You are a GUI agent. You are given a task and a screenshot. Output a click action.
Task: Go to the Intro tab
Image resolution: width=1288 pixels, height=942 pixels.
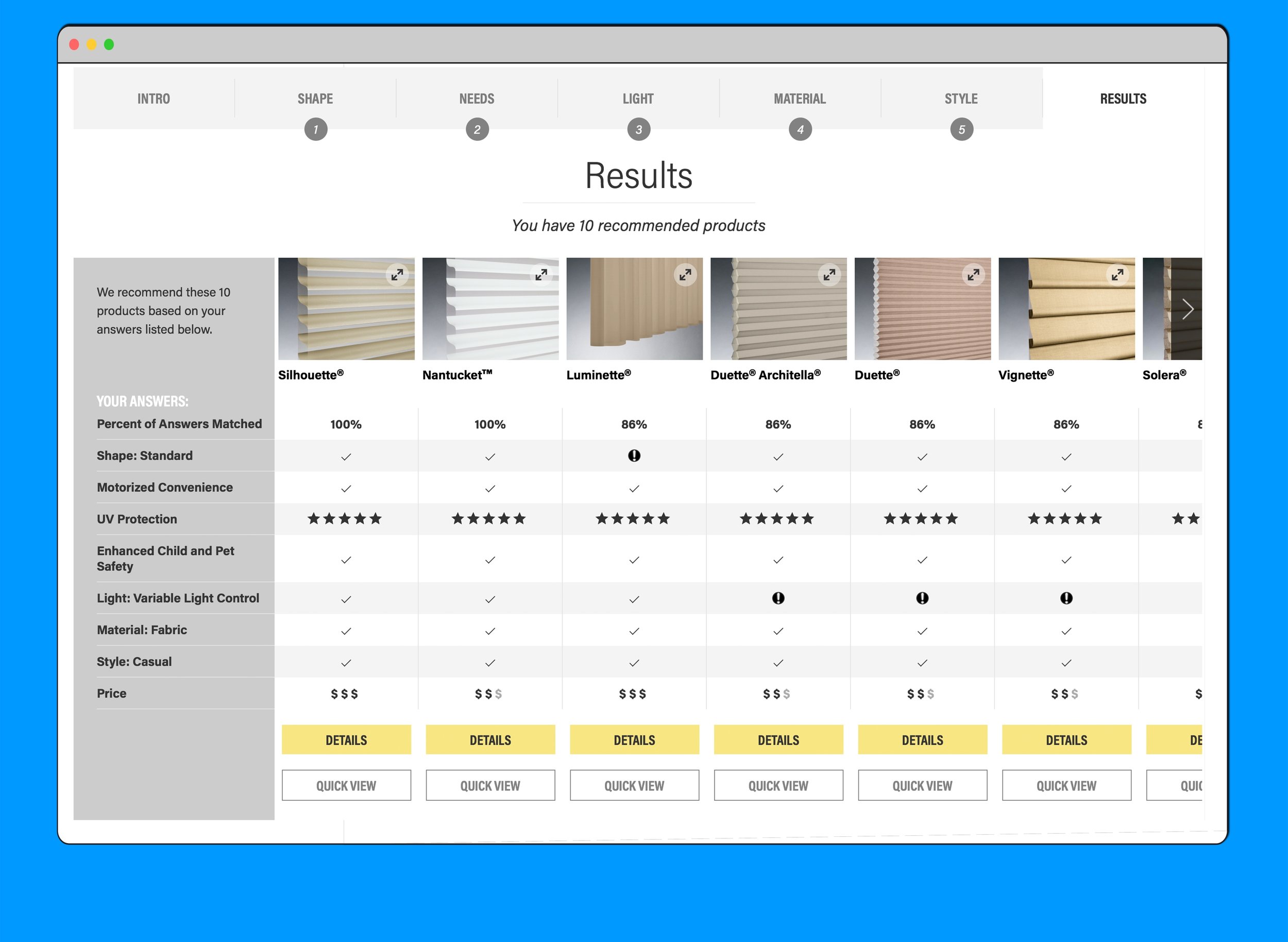(154, 98)
